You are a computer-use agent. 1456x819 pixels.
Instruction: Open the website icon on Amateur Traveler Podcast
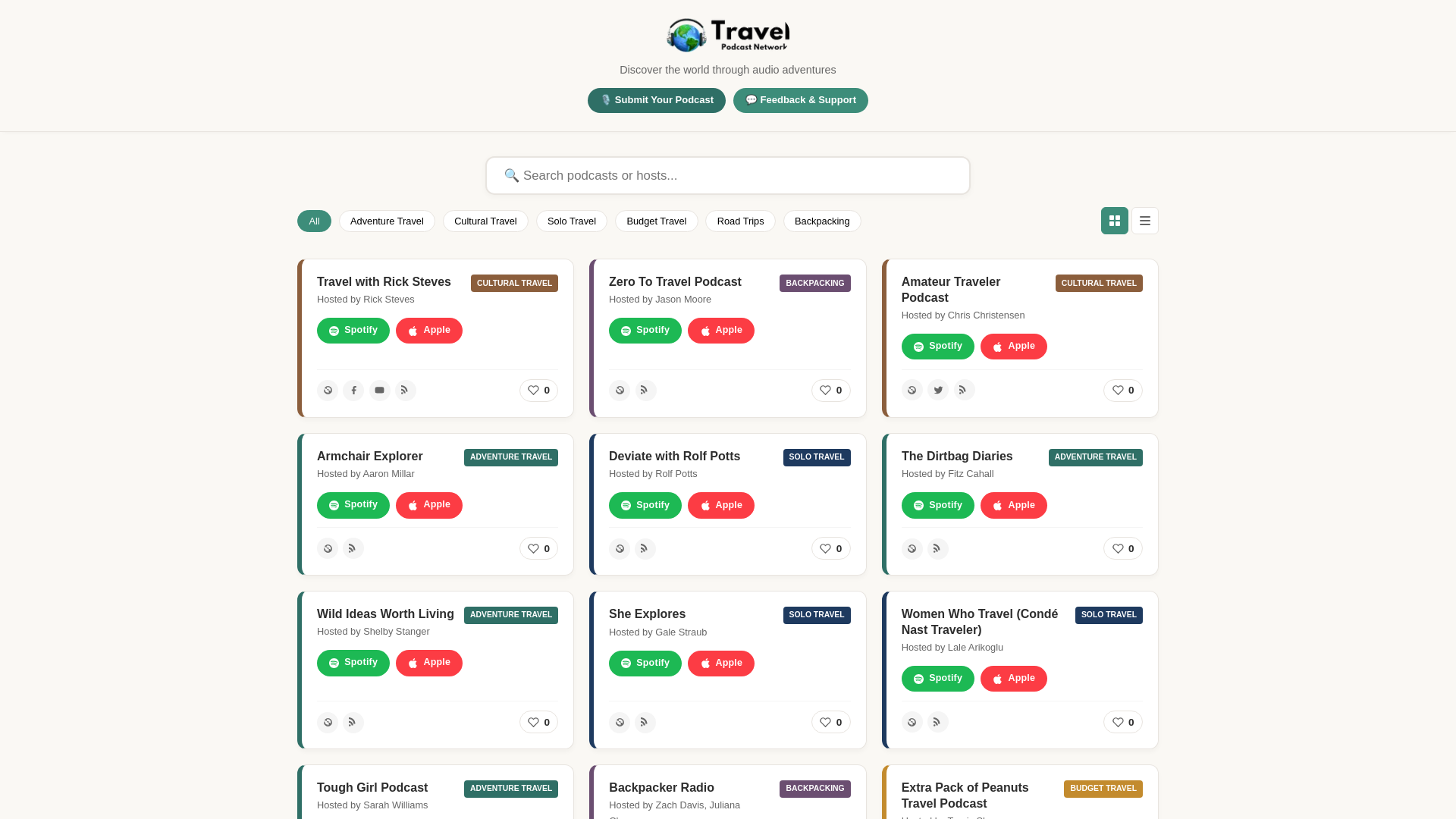pos(912,390)
